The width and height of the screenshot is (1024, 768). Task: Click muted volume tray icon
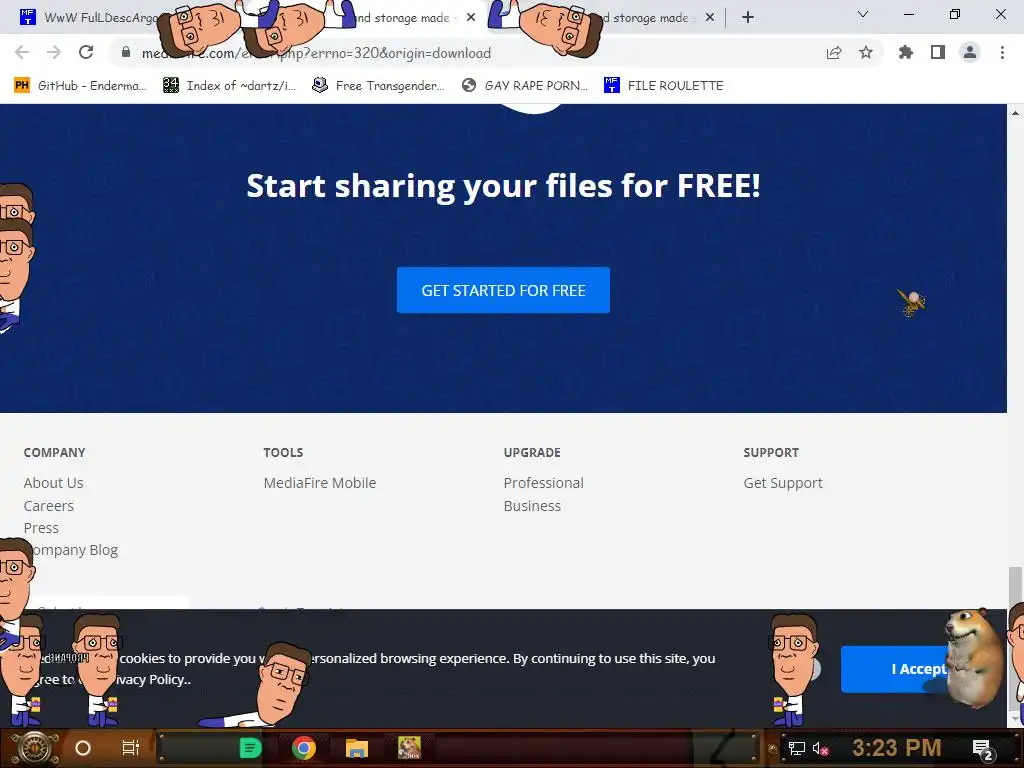click(820, 748)
